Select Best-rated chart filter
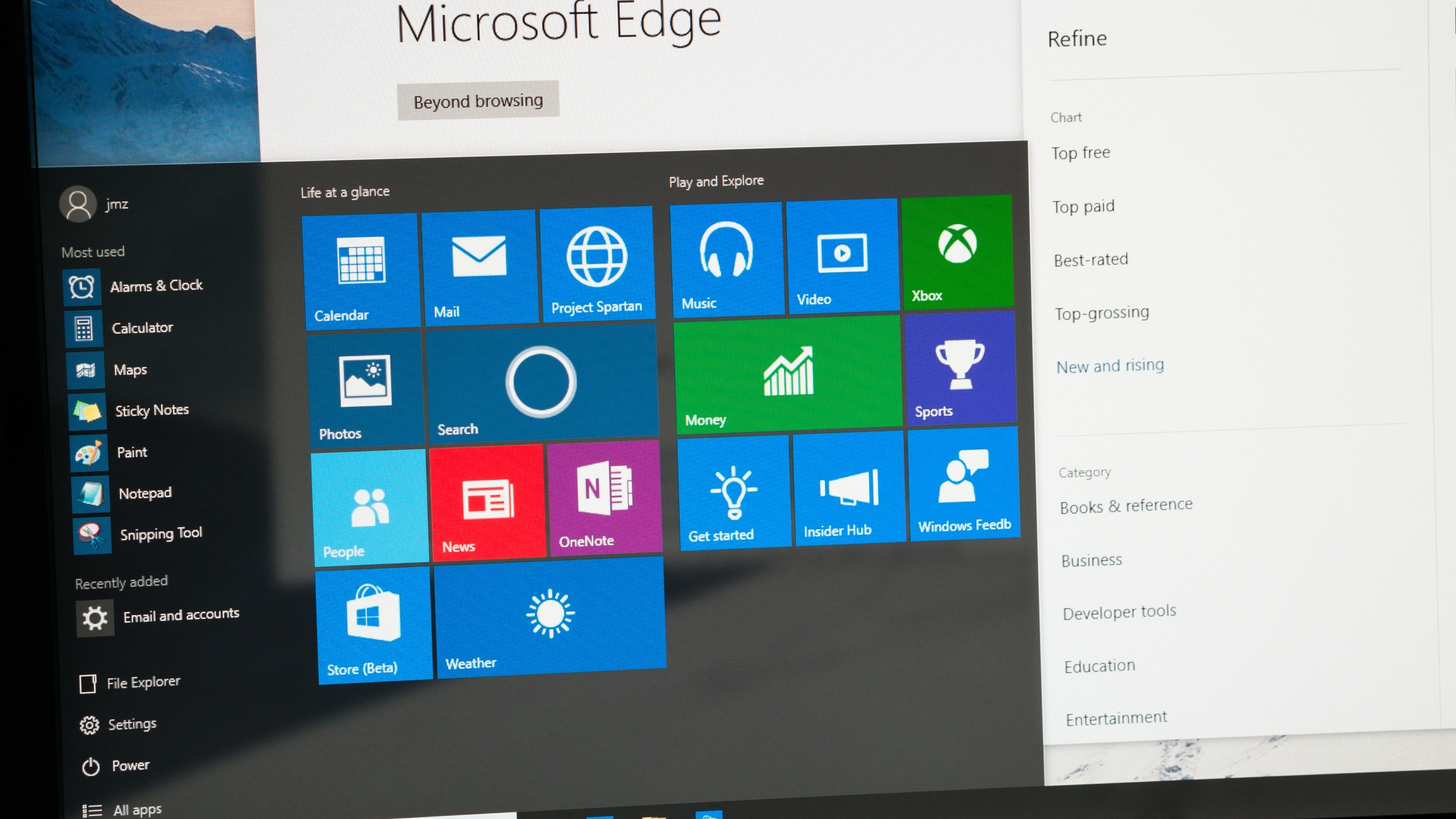This screenshot has width=1456, height=819. [x=1091, y=260]
